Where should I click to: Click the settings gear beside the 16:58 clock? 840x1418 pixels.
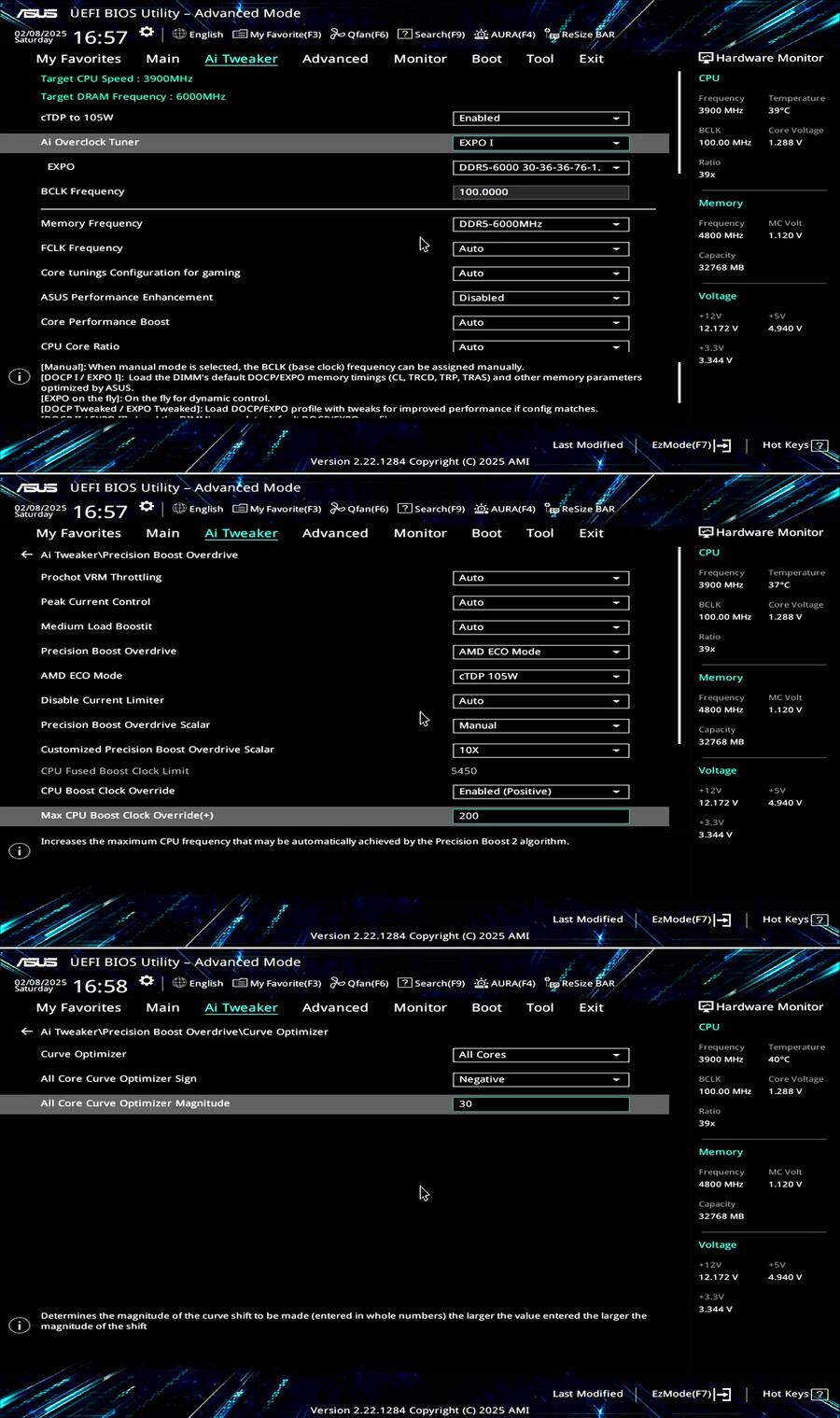point(147,981)
